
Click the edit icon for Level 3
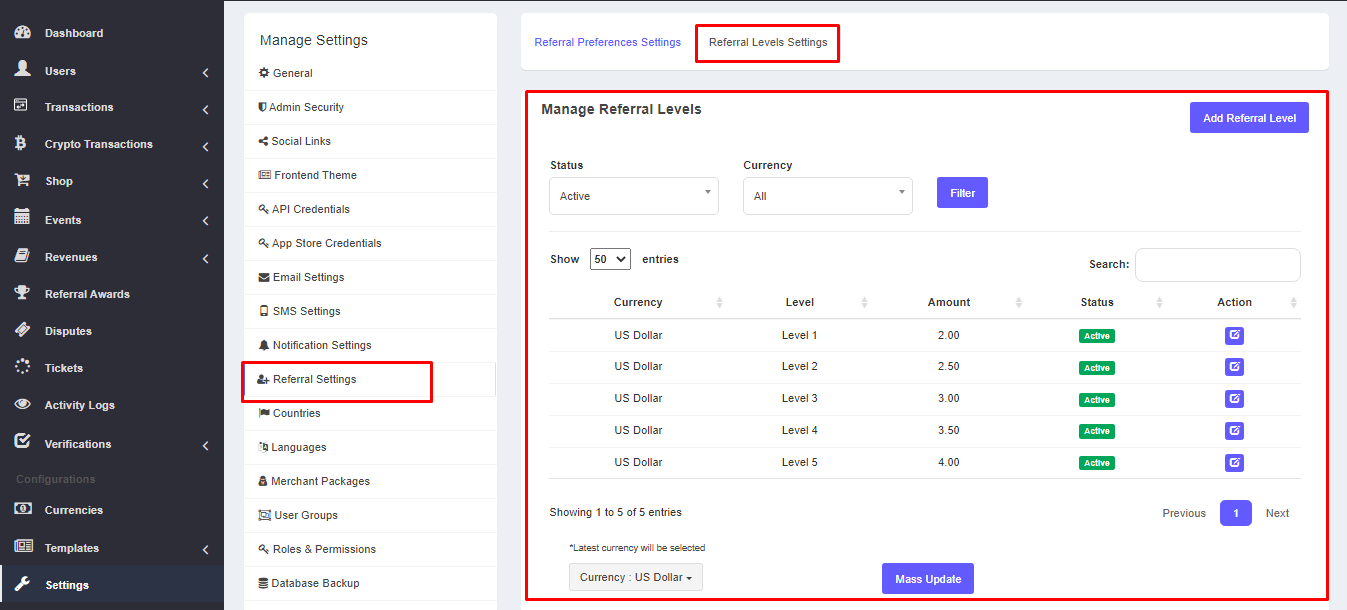[1234, 399]
